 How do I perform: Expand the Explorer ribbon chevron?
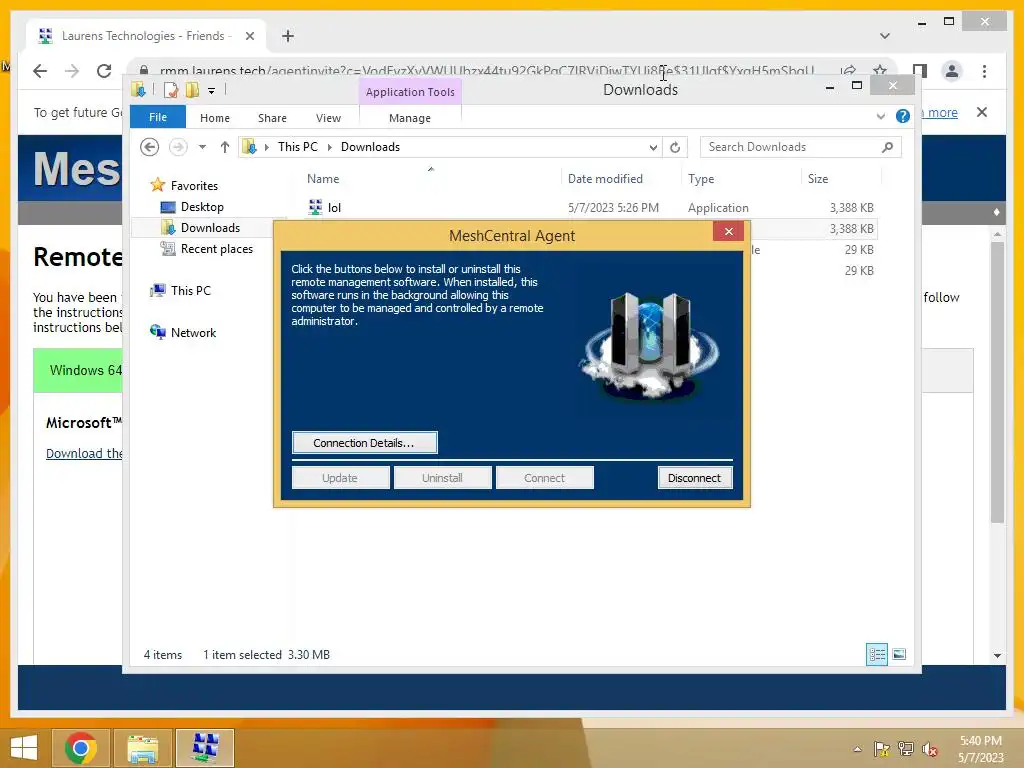click(x=881, y=116)
